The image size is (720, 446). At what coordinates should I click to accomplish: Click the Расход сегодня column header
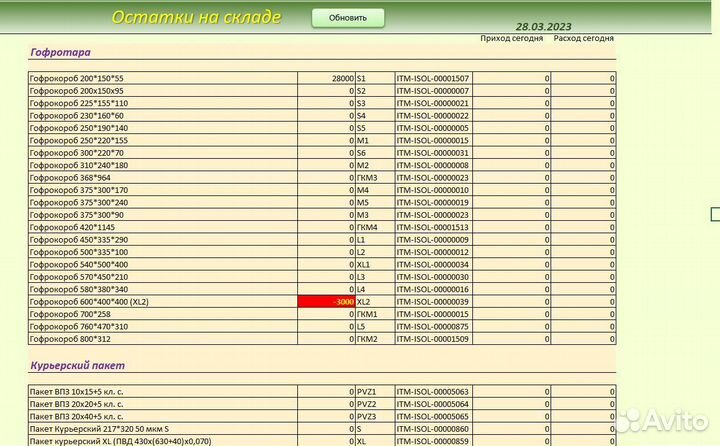[583, 38]
